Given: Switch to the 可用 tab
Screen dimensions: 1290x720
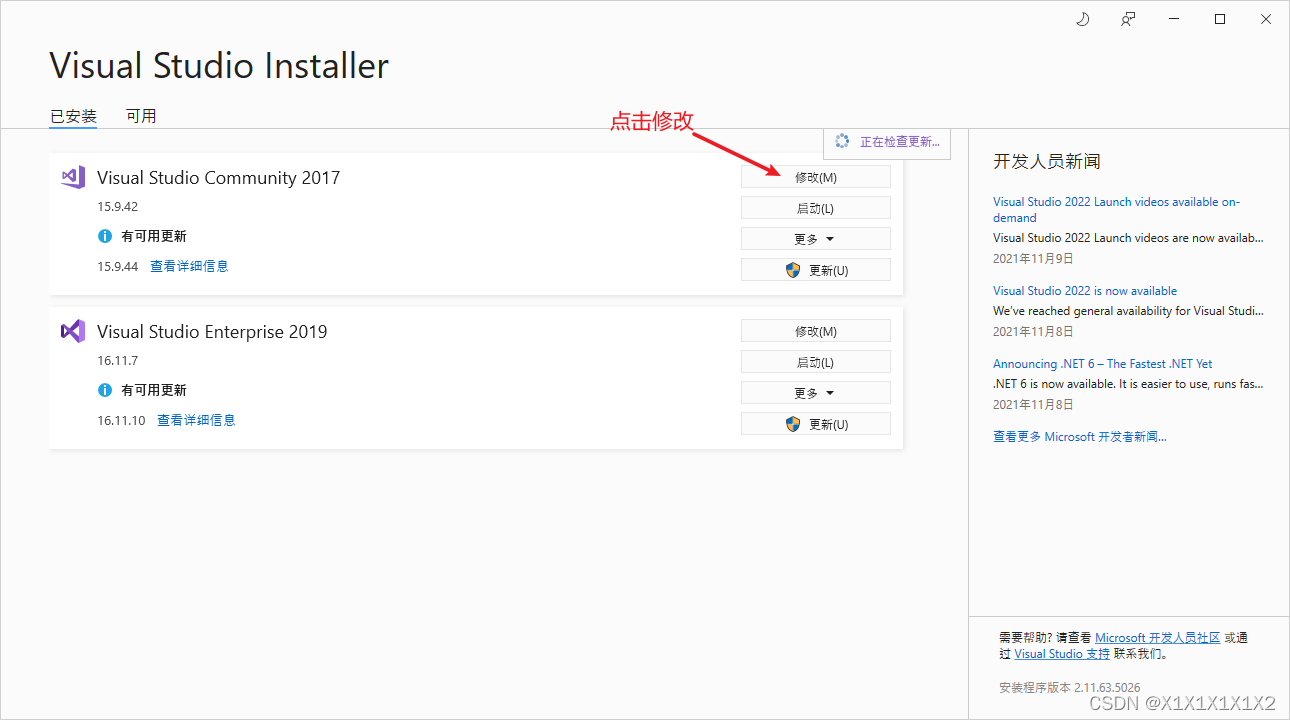Looking at the screenshot, I should [x=141, y=115].
